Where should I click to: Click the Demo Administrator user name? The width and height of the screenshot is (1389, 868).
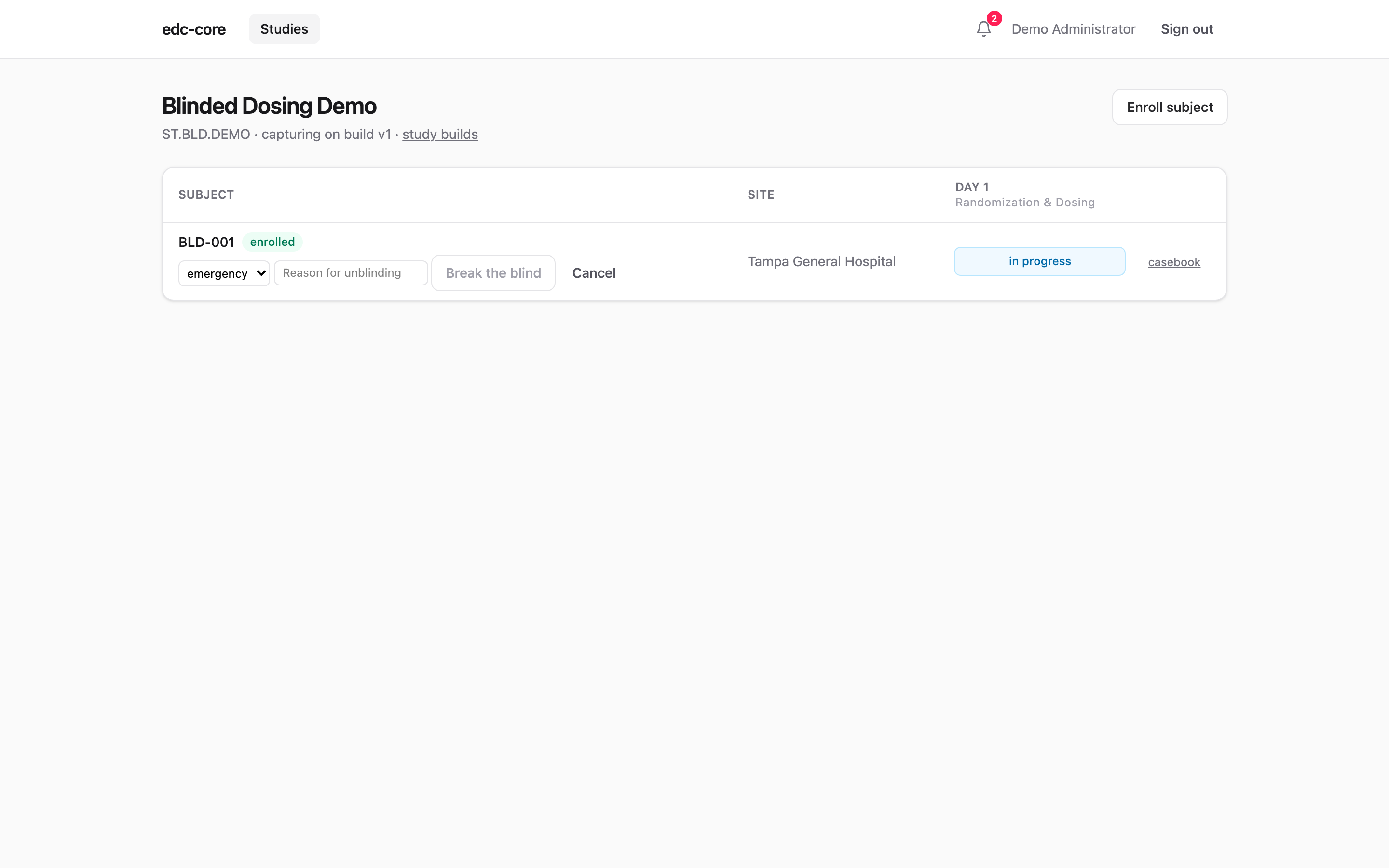1073,29
